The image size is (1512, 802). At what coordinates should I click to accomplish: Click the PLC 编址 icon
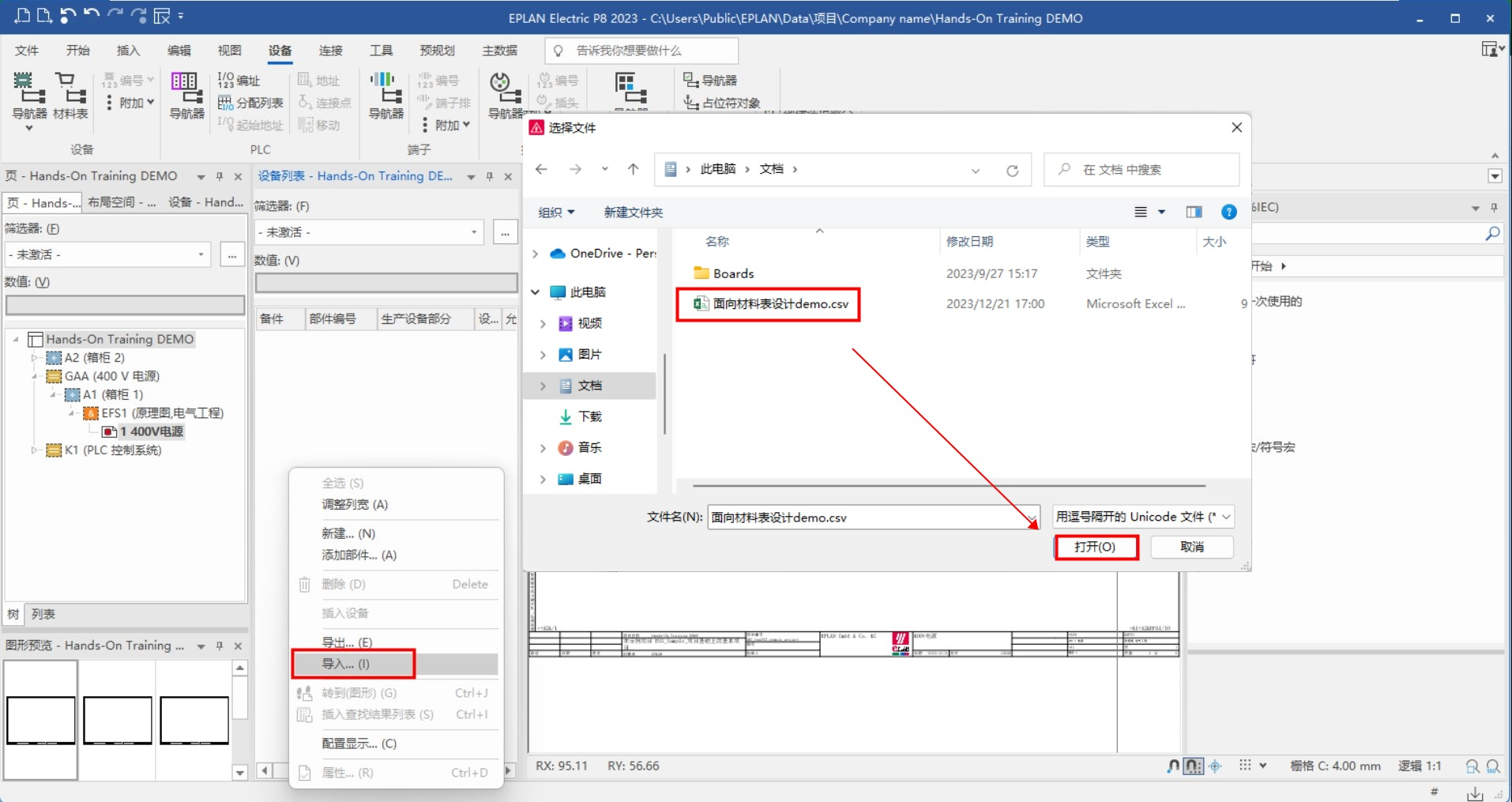[x=239, y=80]
